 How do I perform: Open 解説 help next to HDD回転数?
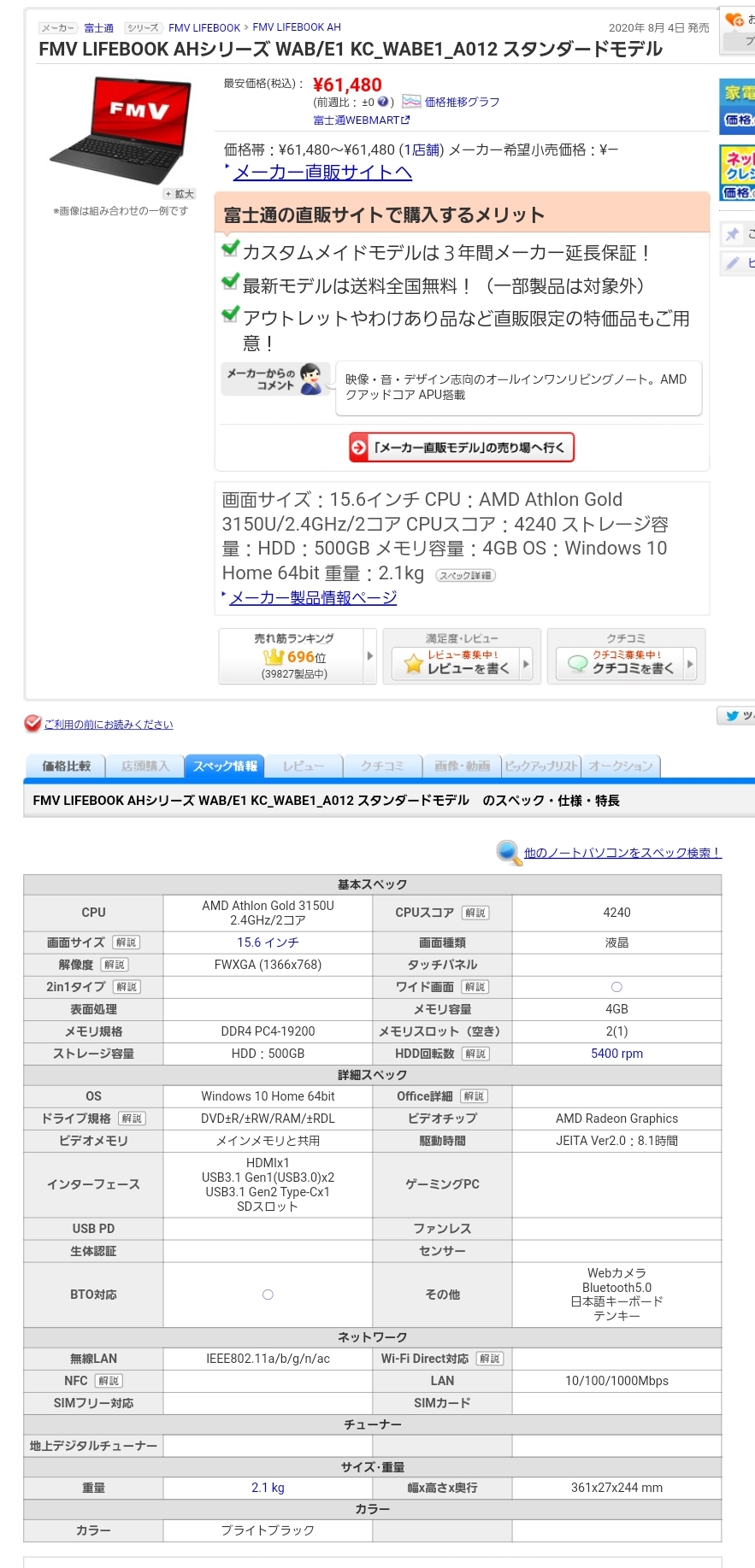pos(475,1054)
